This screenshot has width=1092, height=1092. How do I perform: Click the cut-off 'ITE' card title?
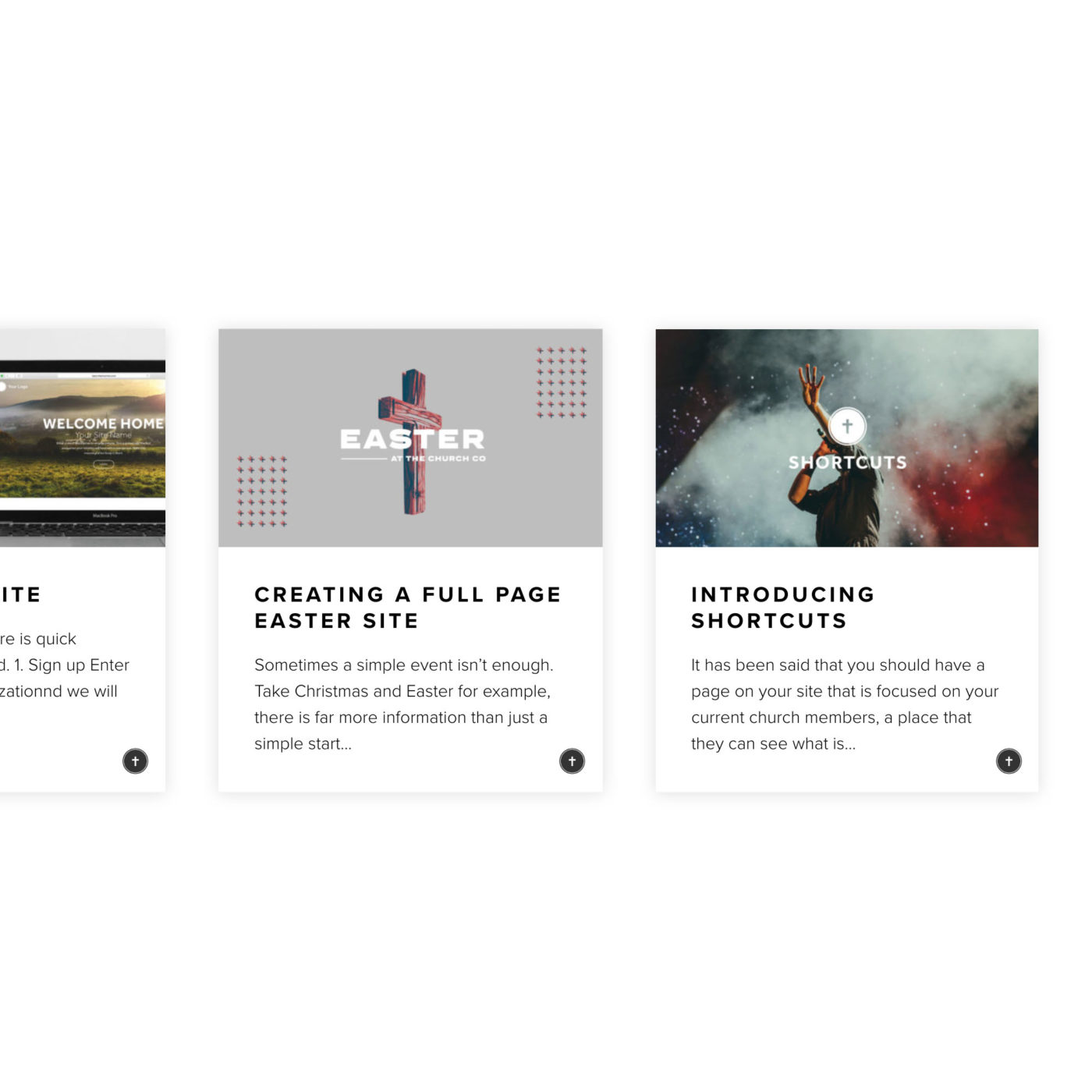(21, 595)
